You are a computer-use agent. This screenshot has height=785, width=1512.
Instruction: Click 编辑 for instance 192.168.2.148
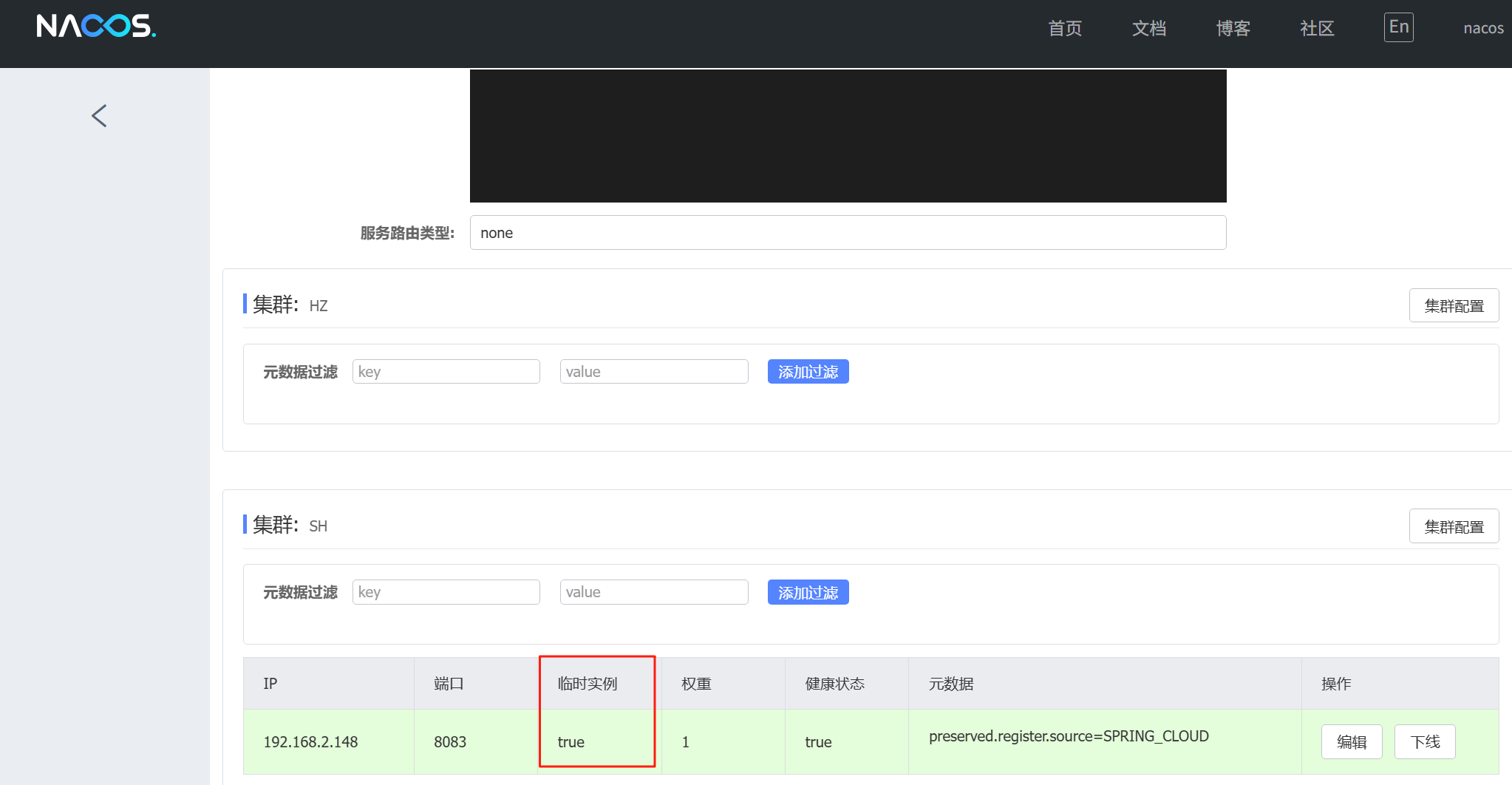(1352, 741)
